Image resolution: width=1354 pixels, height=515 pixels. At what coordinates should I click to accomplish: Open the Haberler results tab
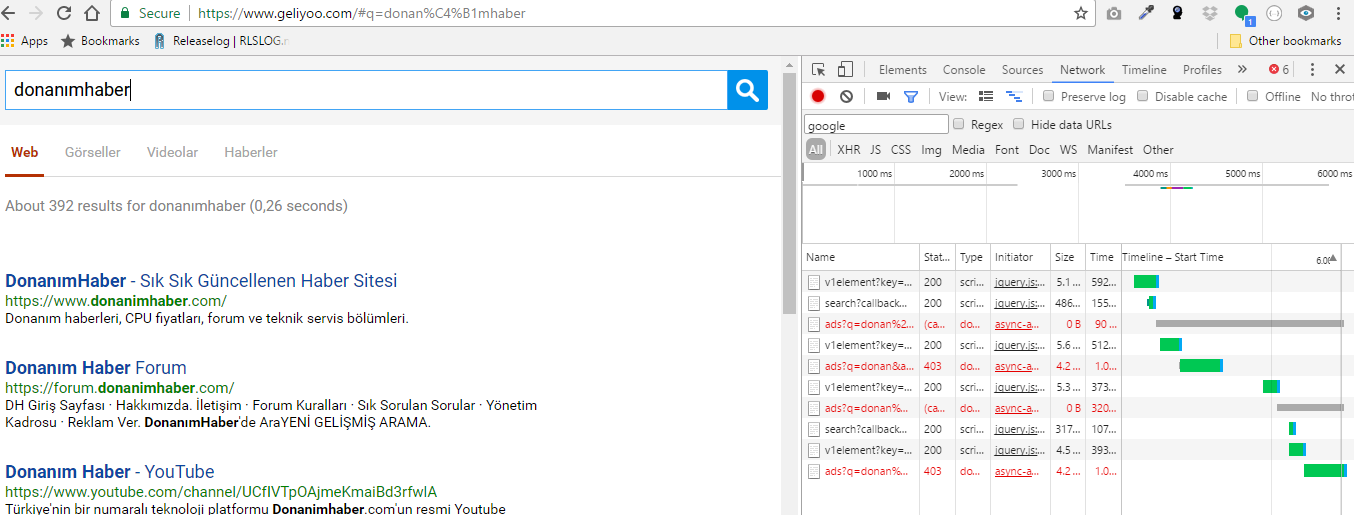[x=251, y=152]
